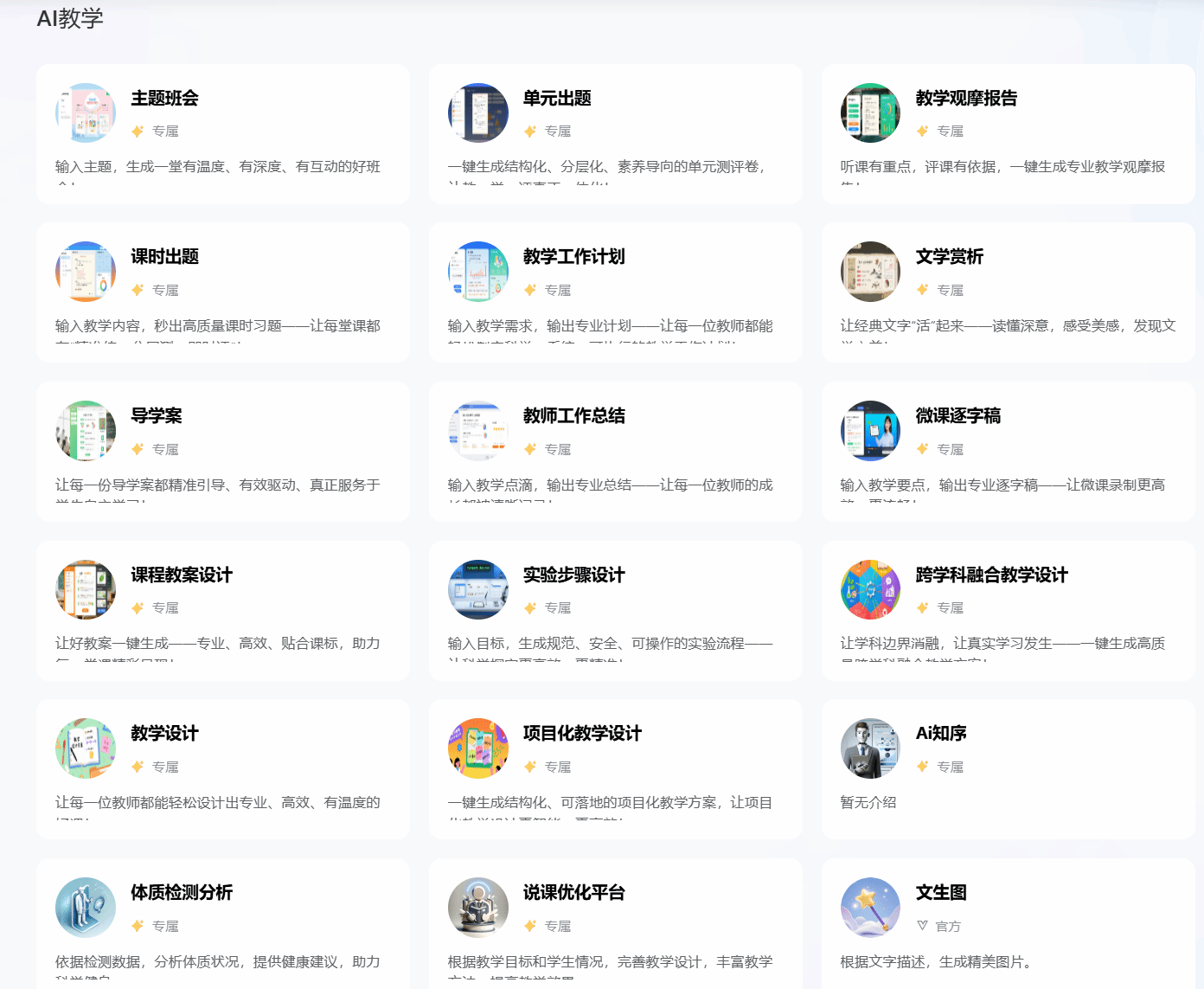
Task: Open the 说课优化平台 icon
Action: tap(478, 908)
